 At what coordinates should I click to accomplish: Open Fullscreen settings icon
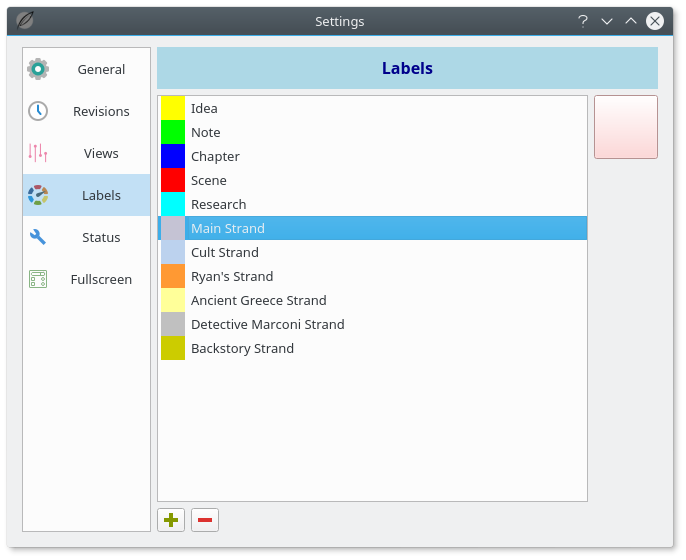[x=38, y=279]
